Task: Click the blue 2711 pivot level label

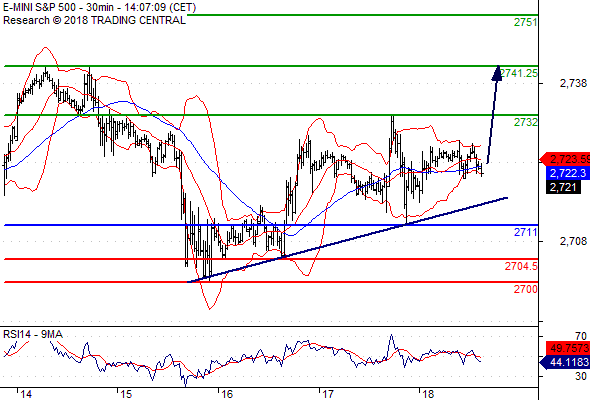Action: pyautogui.click(x=526, y=232)
